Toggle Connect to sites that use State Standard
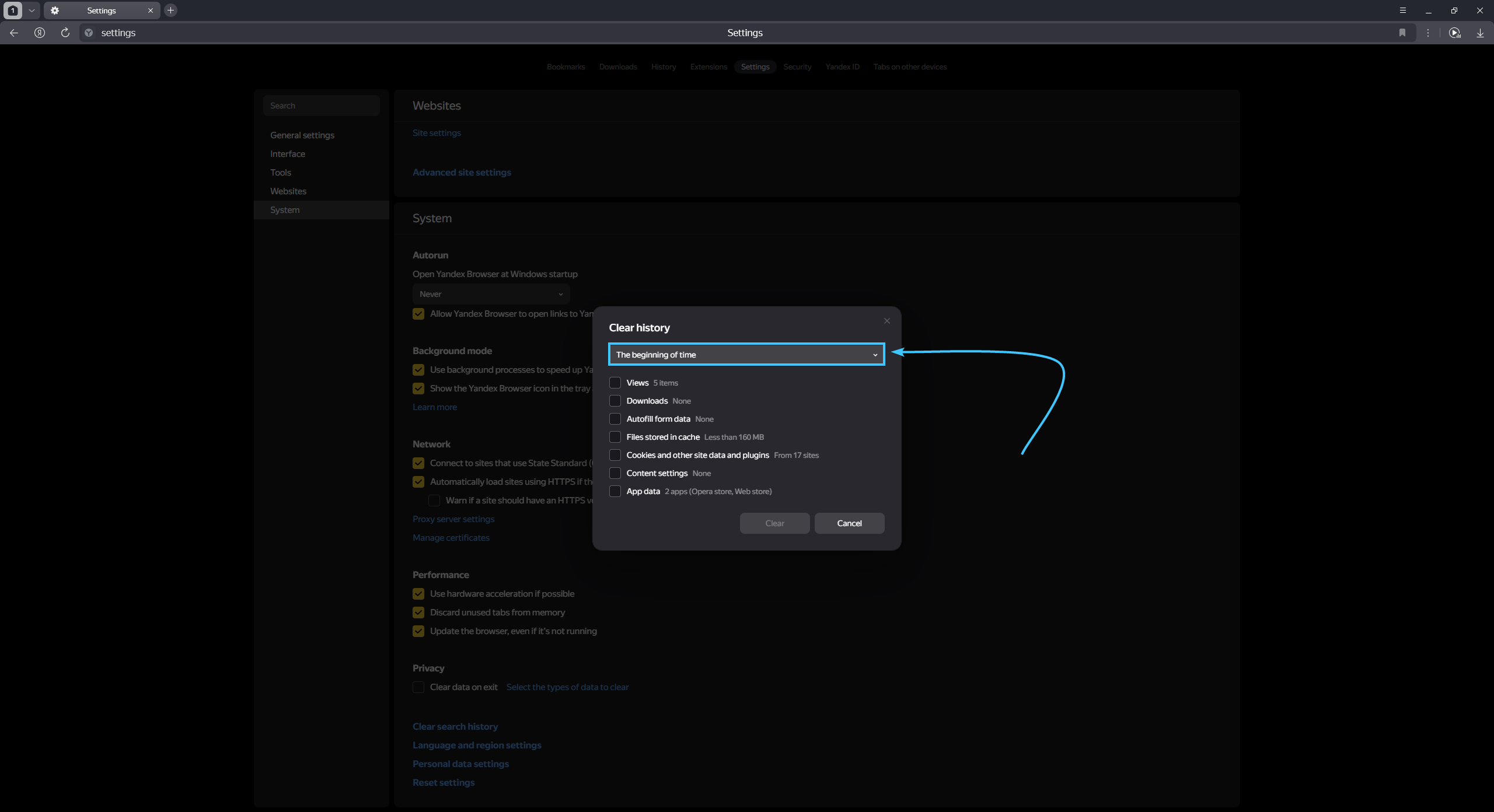The height and width of the screenshot is (812, 1494). click(418, 463)
